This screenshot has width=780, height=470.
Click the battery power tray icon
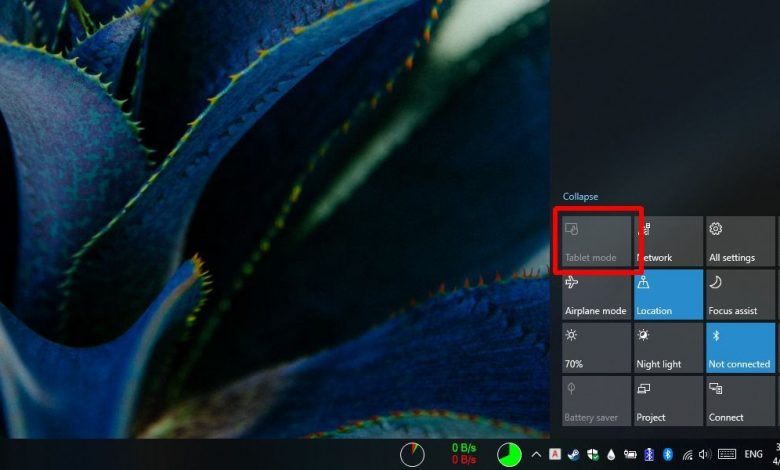(x=630, y=454)
